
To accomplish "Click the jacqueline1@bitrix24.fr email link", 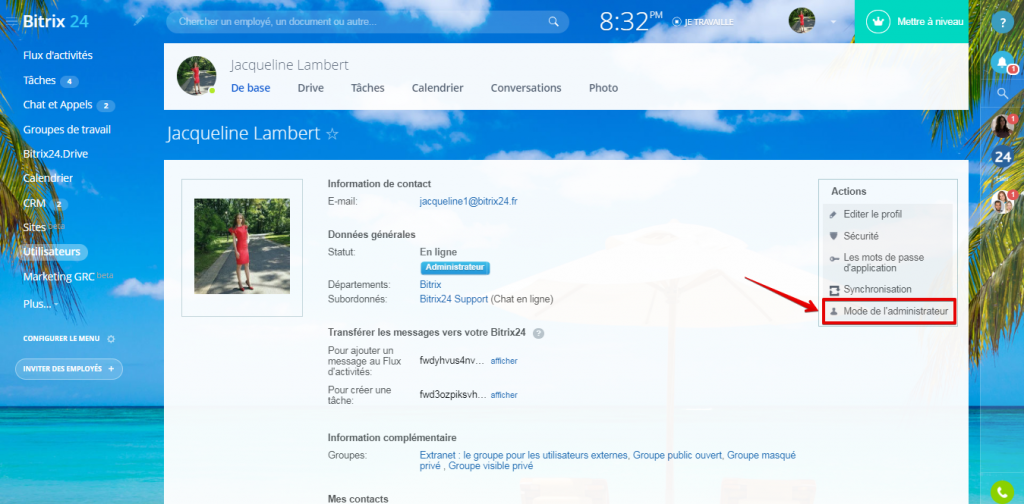I will 468,202.
